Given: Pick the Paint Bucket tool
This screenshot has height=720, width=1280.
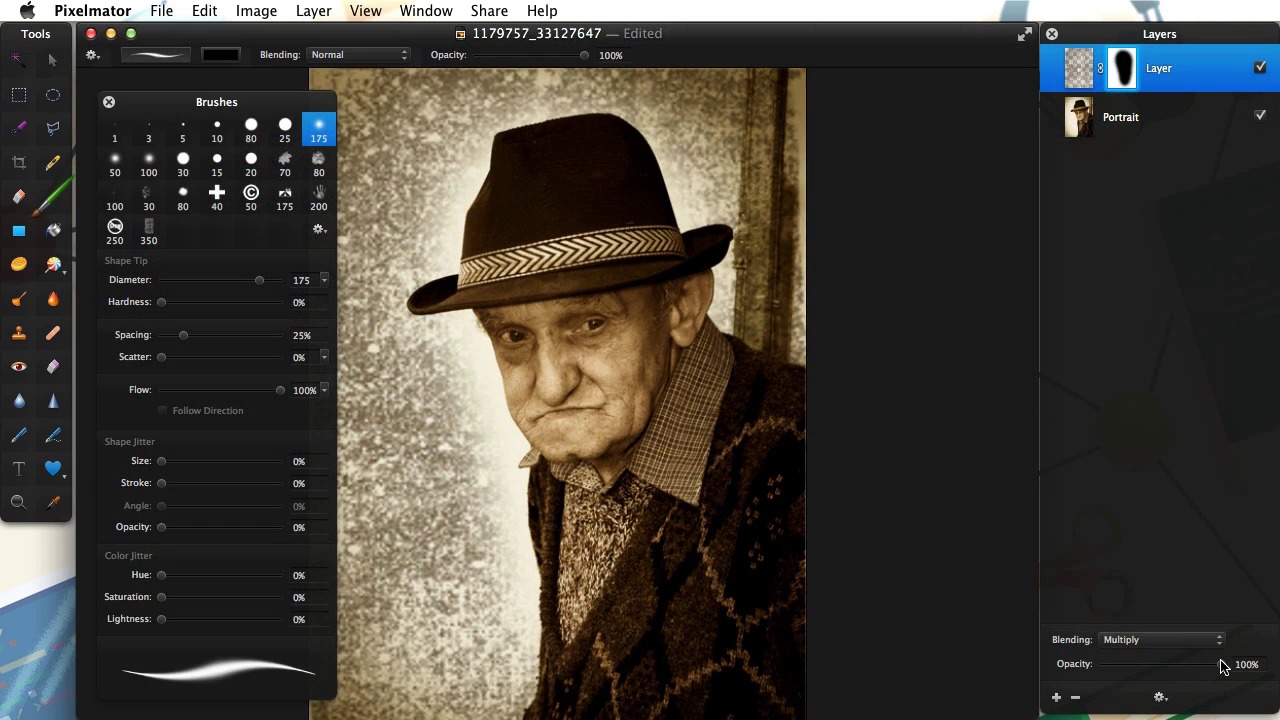Looking at the screenshot, I should [x=53, y=231].
